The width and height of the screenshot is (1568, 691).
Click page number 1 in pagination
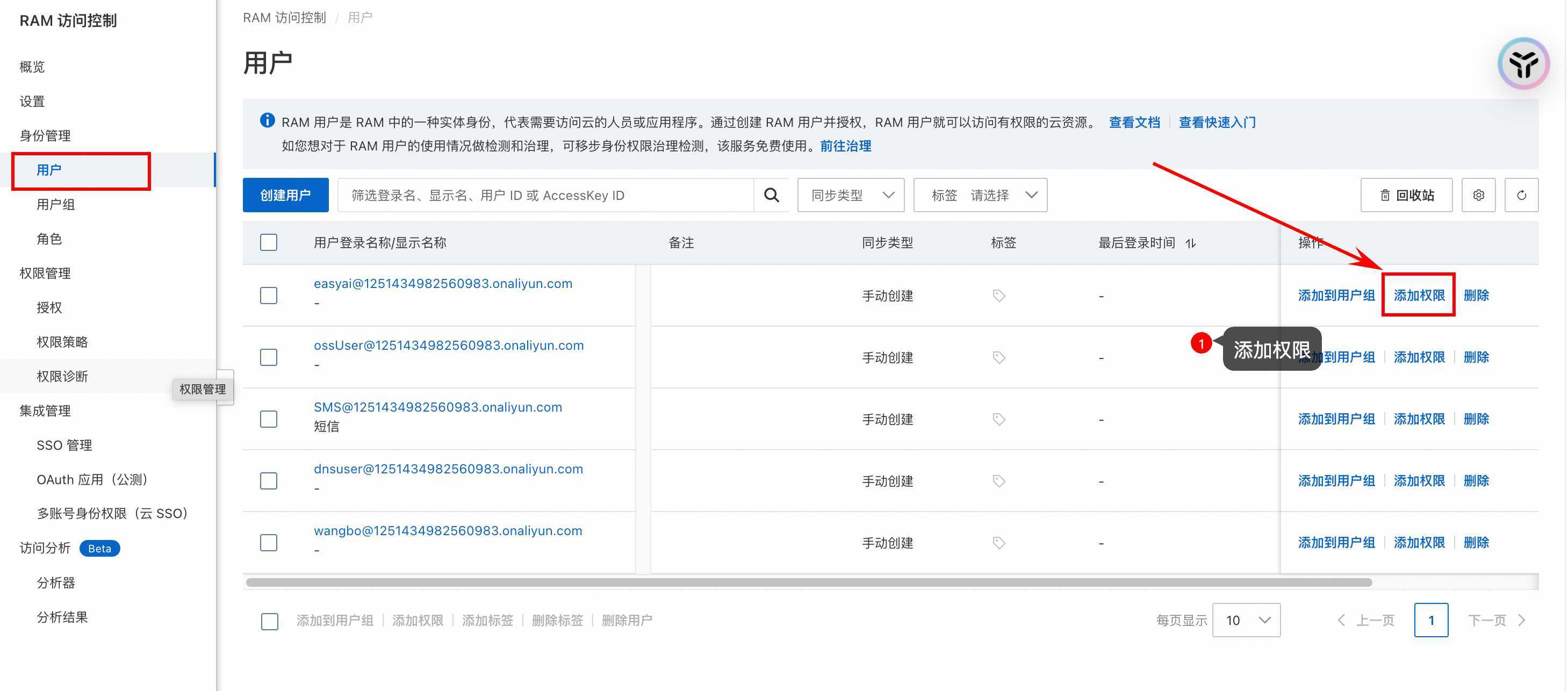[1431, 621]
